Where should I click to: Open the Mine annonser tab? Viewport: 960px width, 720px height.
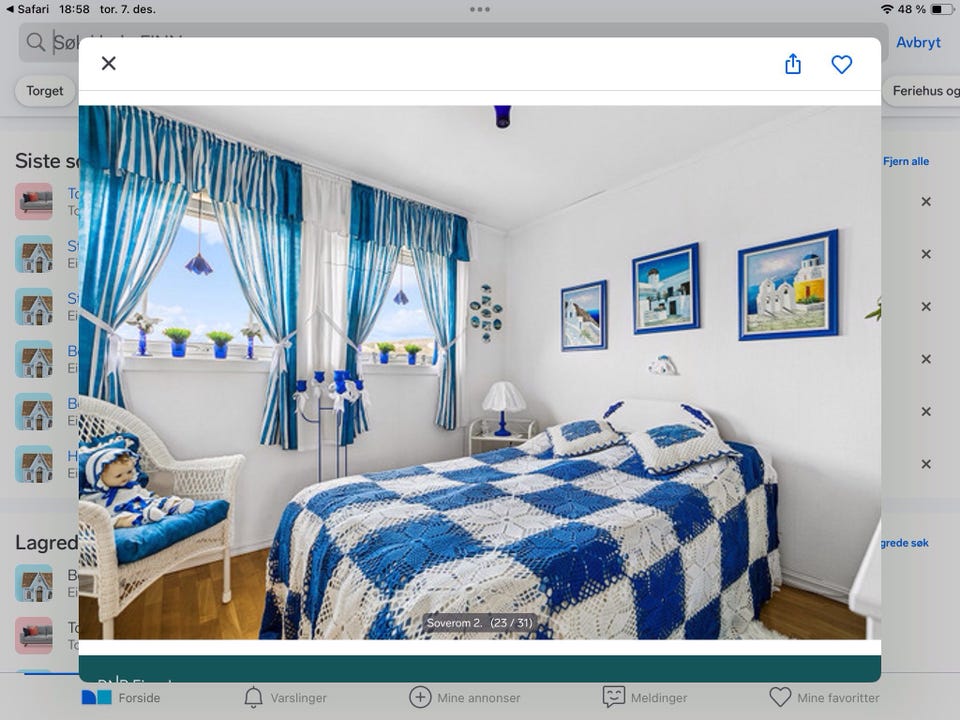(464, 697)
